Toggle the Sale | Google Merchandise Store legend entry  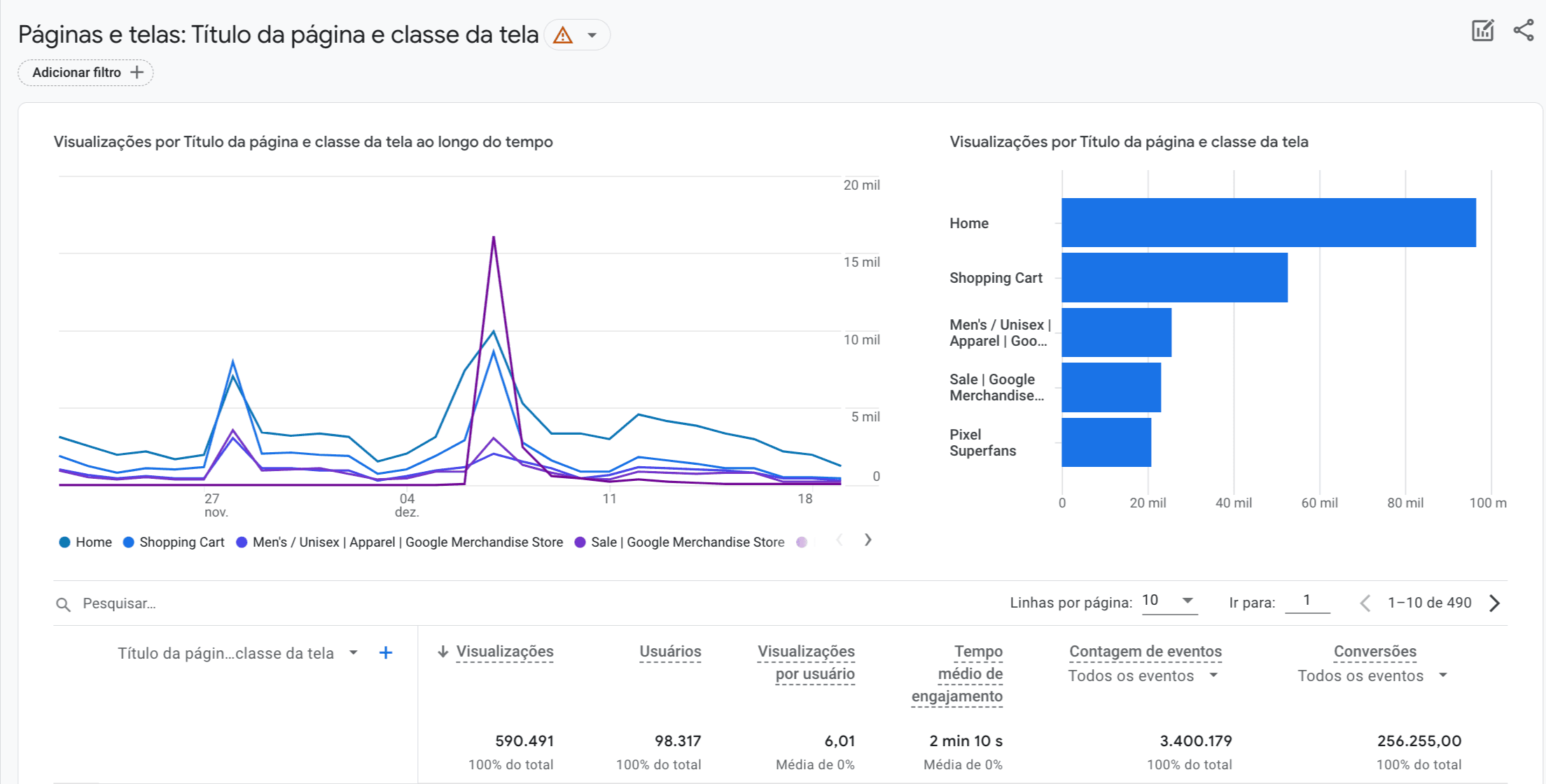tap(681, 542)
